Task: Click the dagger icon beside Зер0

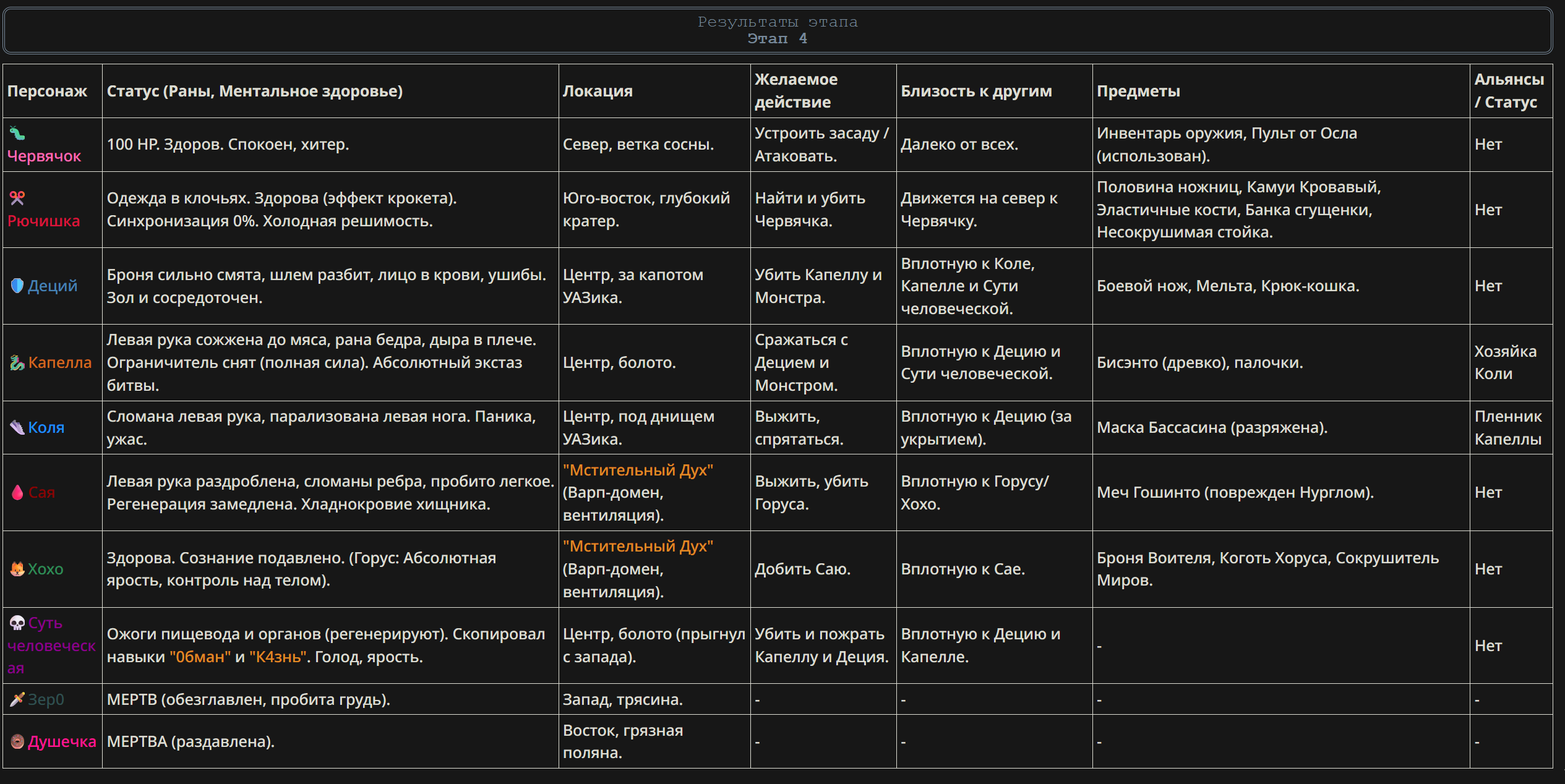Action: pyautogui.click(x=17, y=699)
